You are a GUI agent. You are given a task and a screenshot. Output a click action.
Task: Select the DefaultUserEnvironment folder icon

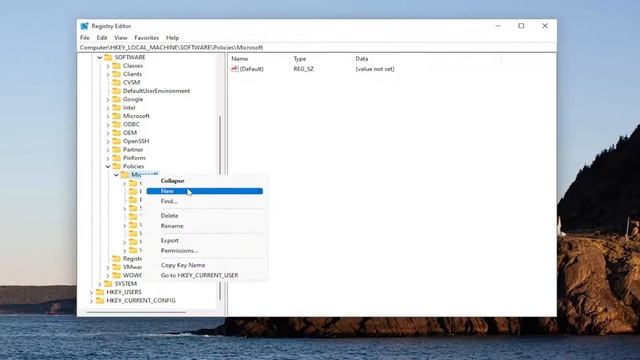click(x=117, y=91)
